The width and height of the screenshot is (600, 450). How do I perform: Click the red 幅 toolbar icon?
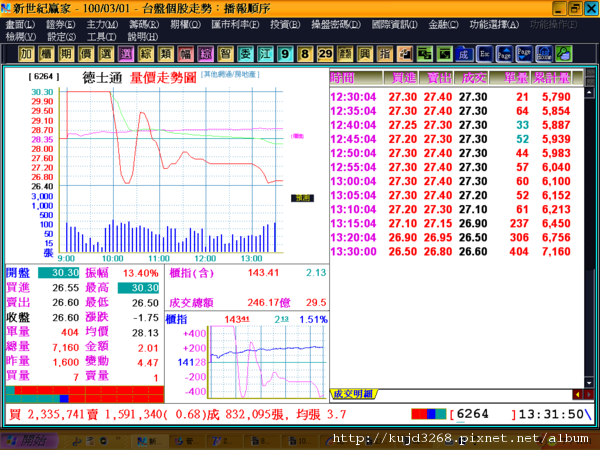click(185, 54)
